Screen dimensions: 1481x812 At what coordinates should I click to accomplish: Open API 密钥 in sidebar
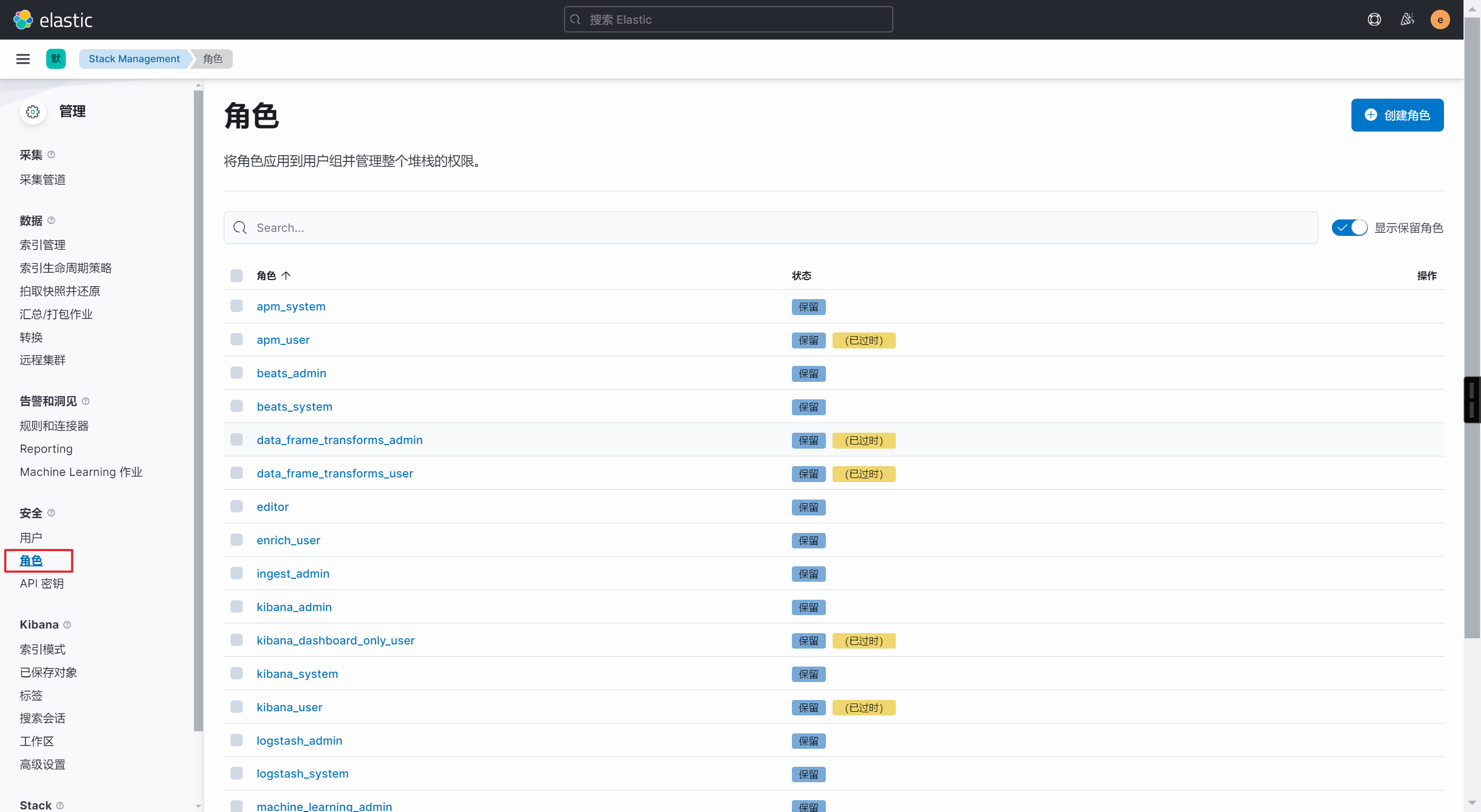pos(41,583)
